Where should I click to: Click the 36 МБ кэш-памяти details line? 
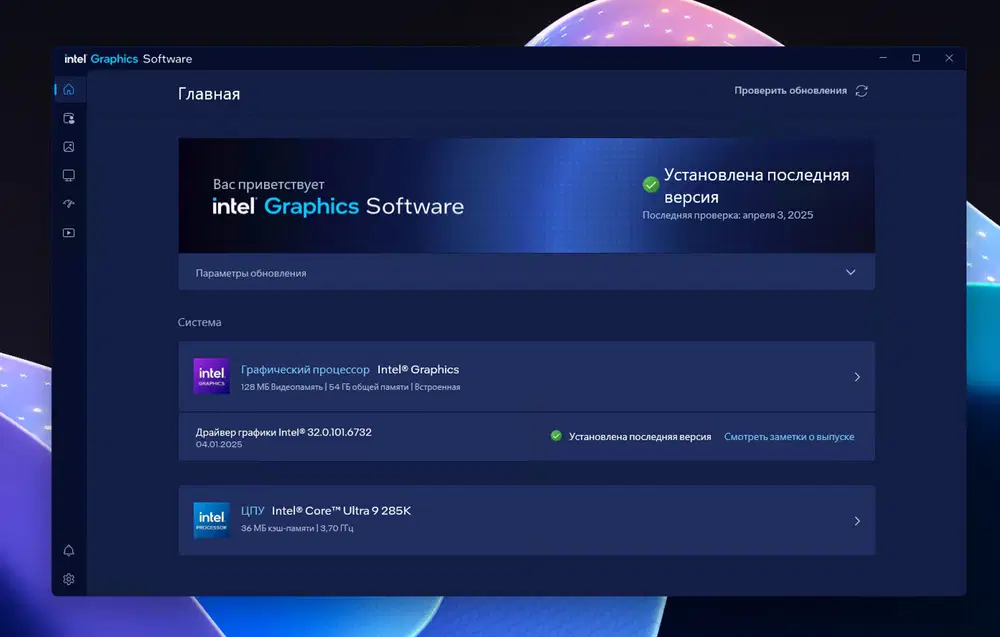(297, 529)
